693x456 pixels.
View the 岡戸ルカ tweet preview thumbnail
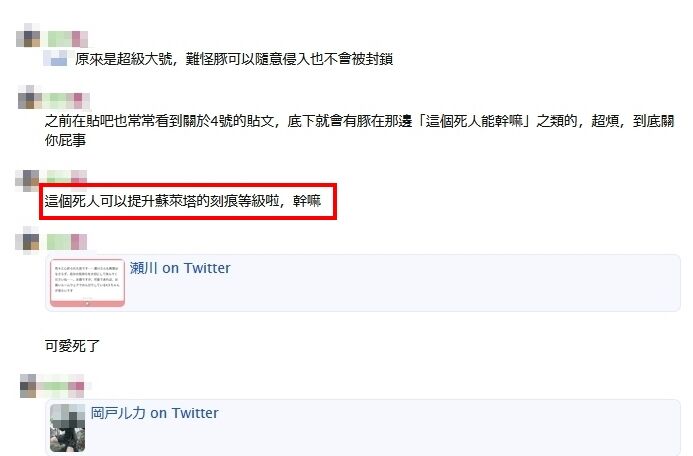(x=67, y=428)
